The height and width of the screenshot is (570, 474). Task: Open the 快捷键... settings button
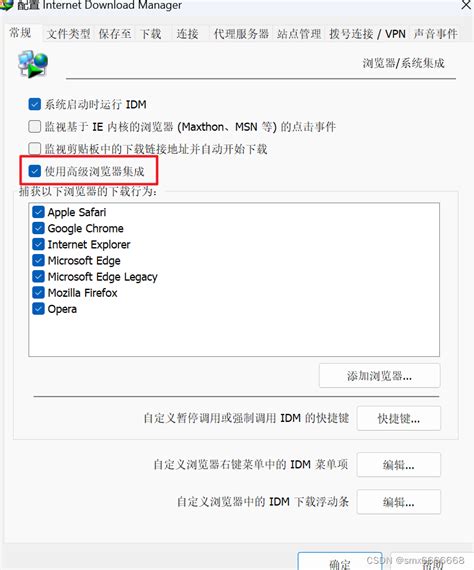[399, 419]
